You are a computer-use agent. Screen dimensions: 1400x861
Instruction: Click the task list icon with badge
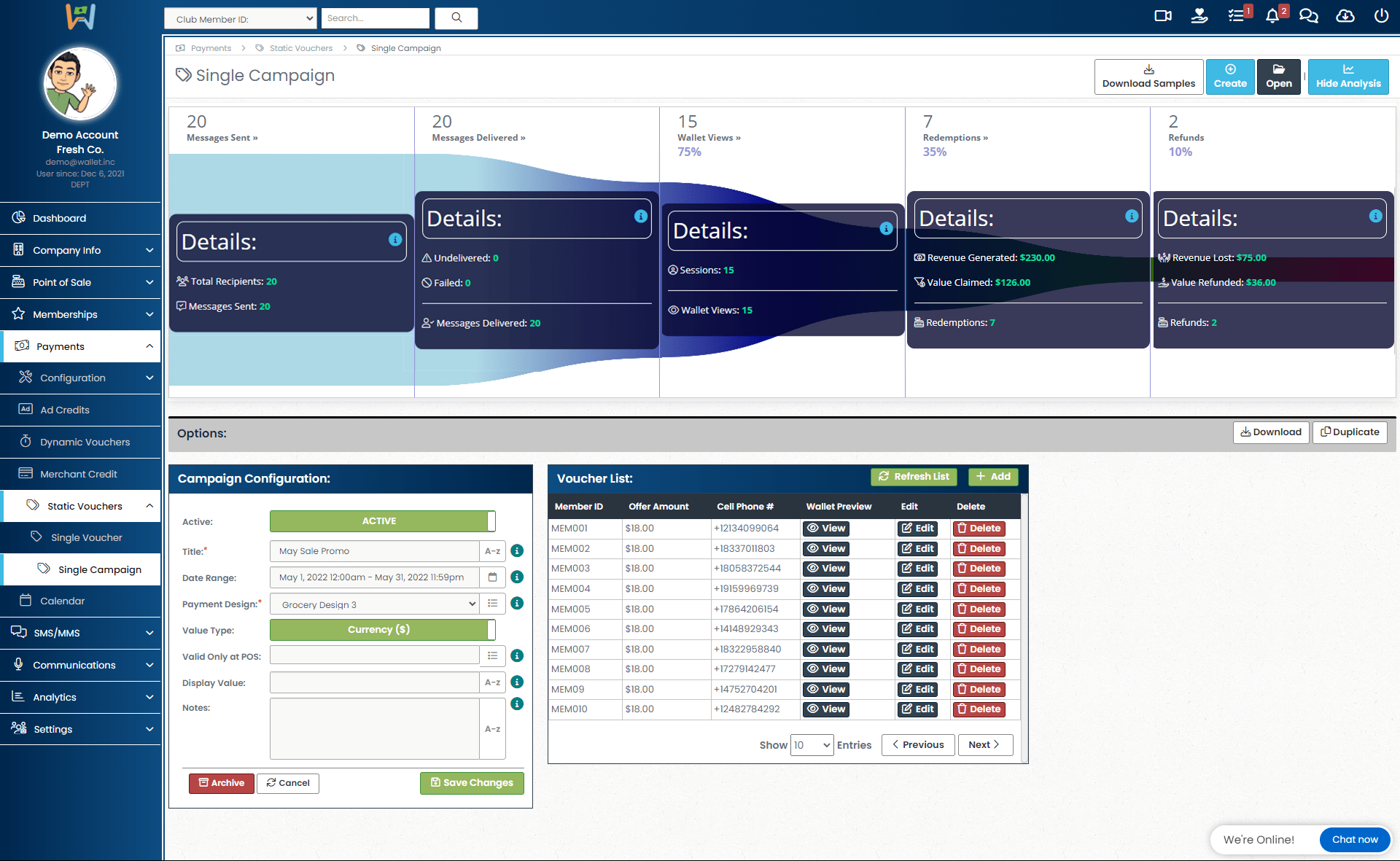[x=1236, y=16]
